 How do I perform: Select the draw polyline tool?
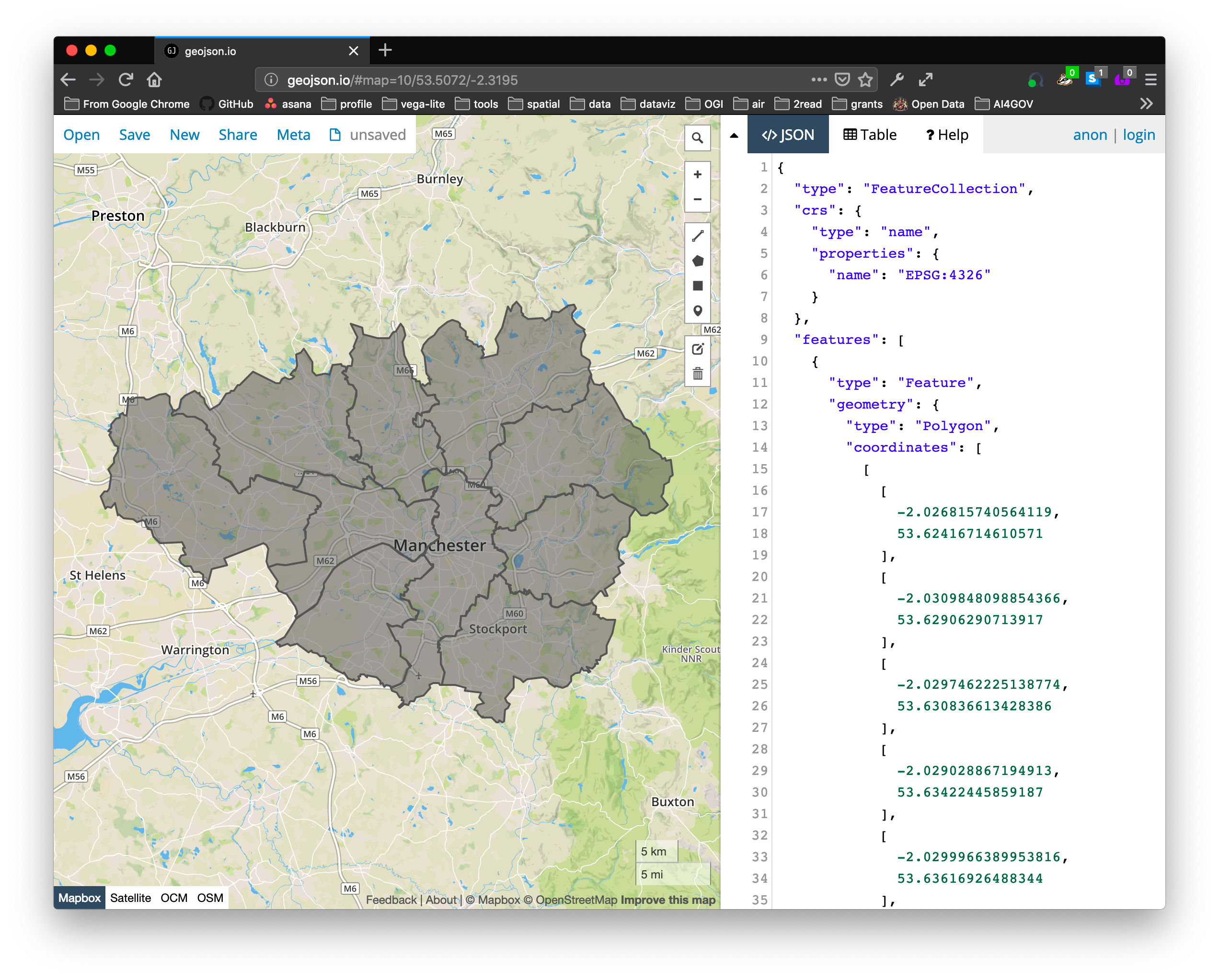(x=697, y=236)
